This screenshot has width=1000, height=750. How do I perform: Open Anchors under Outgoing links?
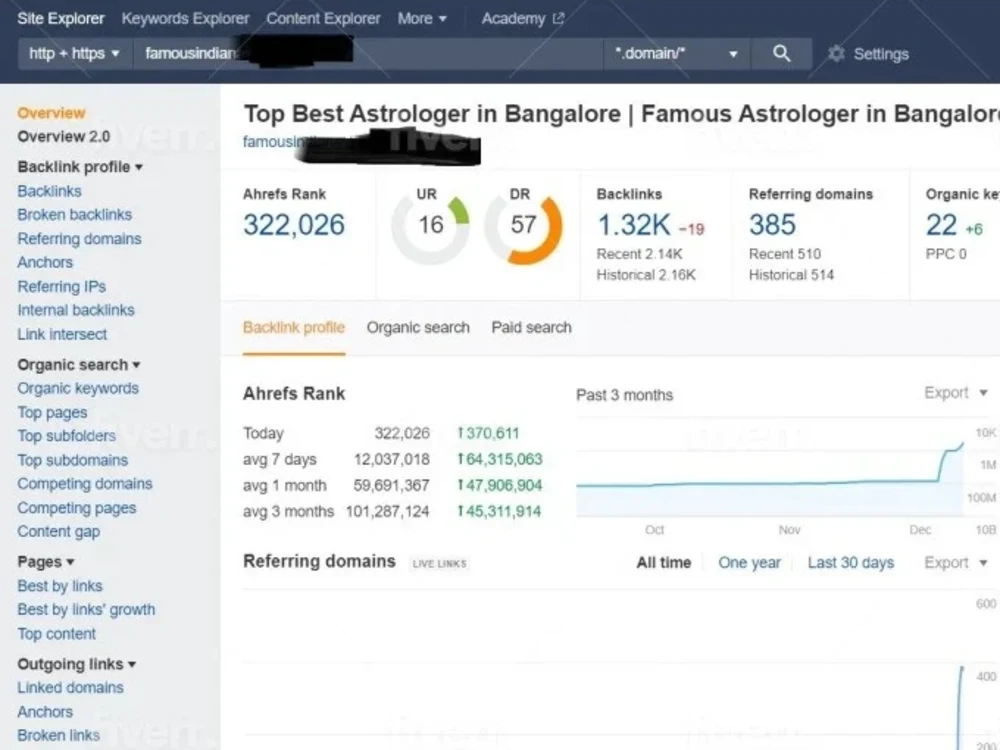pos(45,712)
